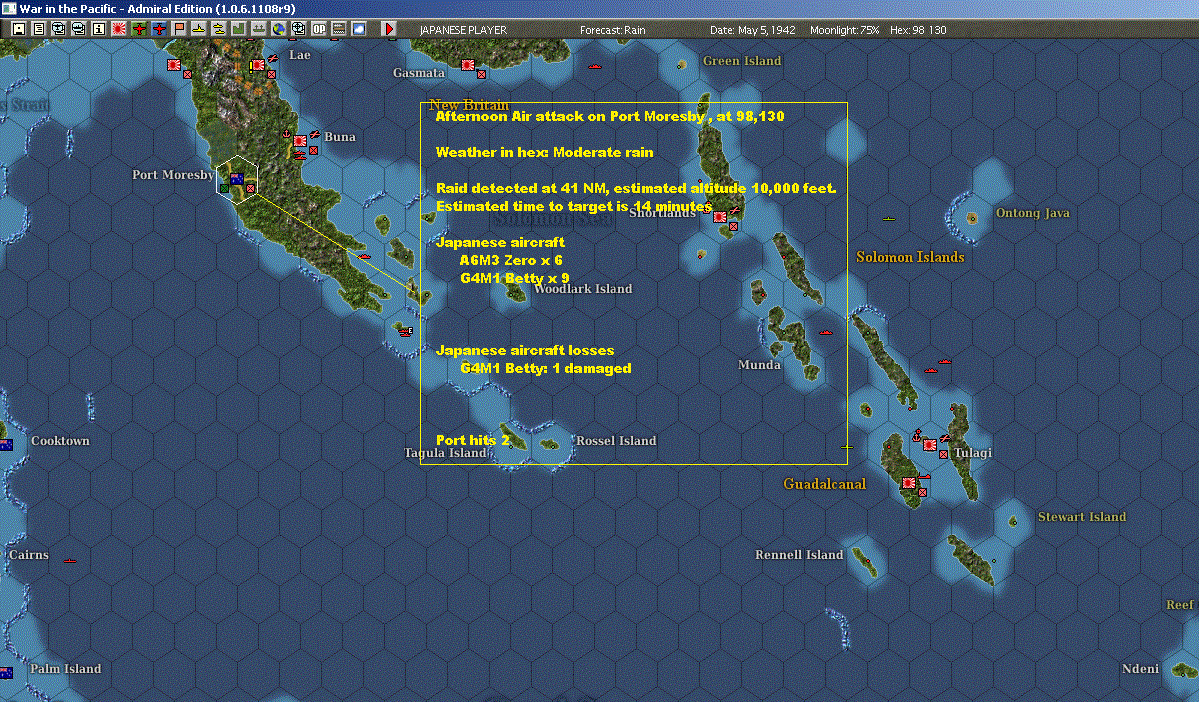This screenshot has width=1199, height=702.
Task: Click the 'G4M1 Betty: 1 damaged' line
Action: coord(546,368)
